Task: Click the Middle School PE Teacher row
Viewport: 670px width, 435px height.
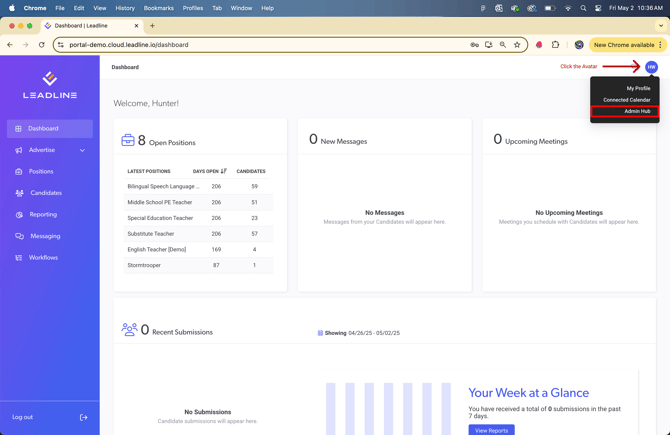Action: pos(198,202)
